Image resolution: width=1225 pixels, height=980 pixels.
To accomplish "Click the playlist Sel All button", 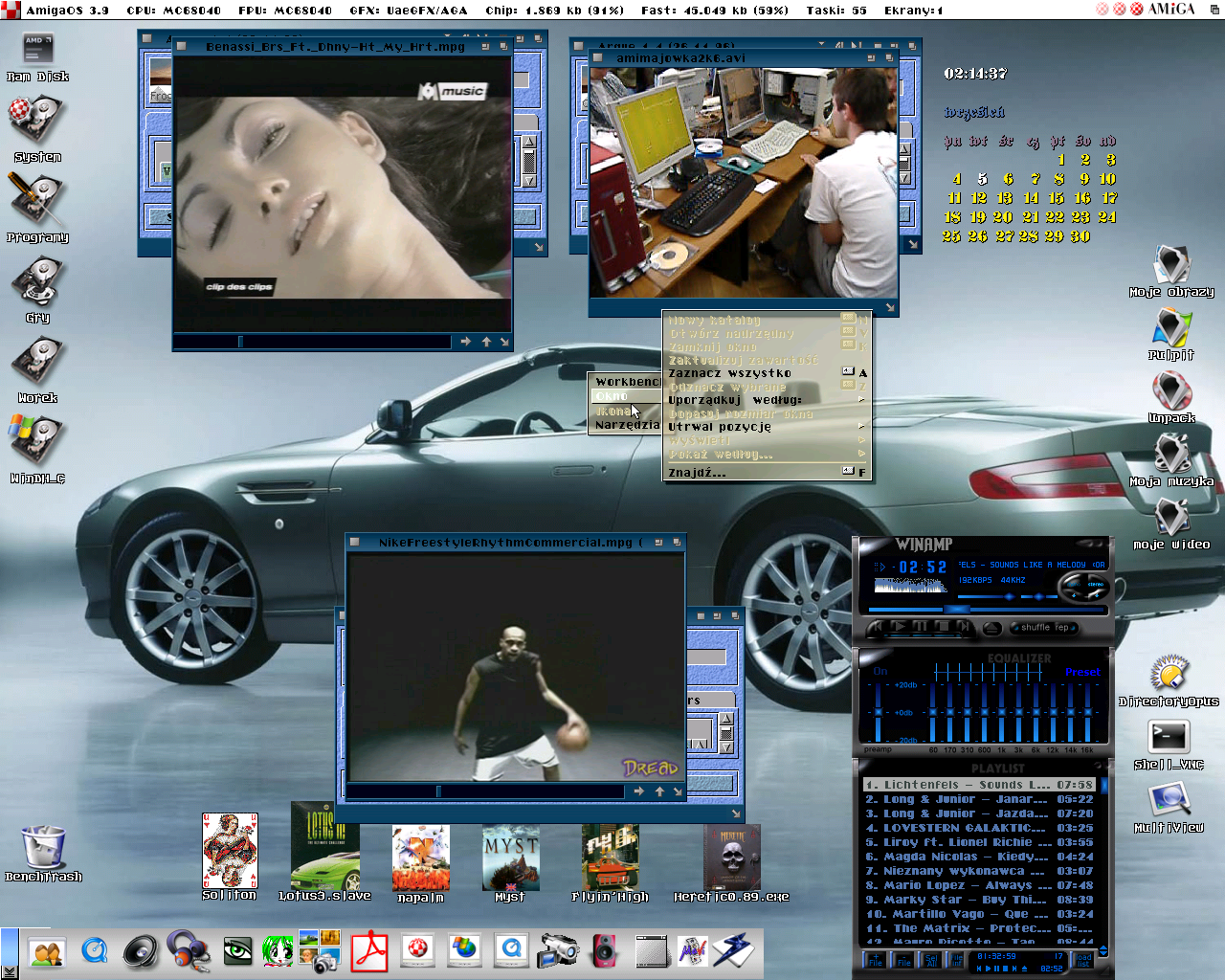I will point(931,960).
